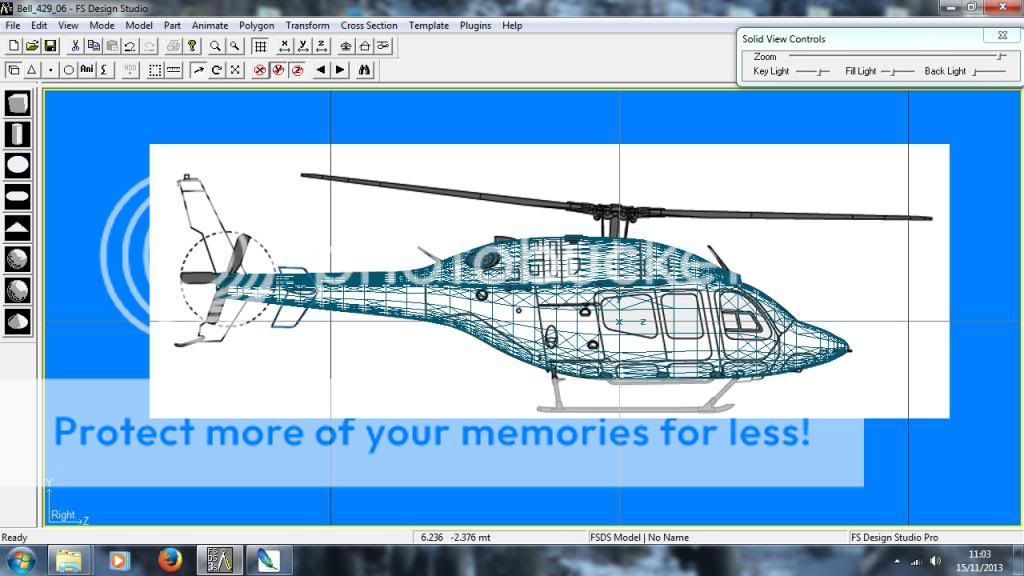Select the rotate tool on the toolbar
This screenshot has height=576, width=1024.
pyautogui.click(x=216, y=70)
